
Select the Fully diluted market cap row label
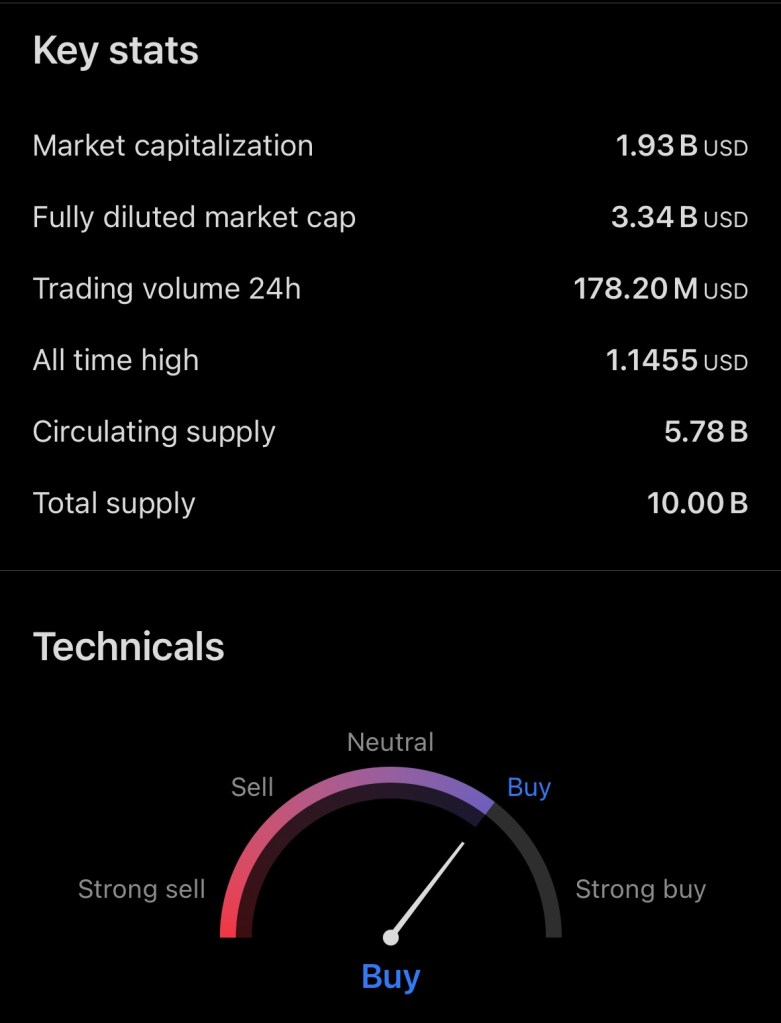coord(194,217)
